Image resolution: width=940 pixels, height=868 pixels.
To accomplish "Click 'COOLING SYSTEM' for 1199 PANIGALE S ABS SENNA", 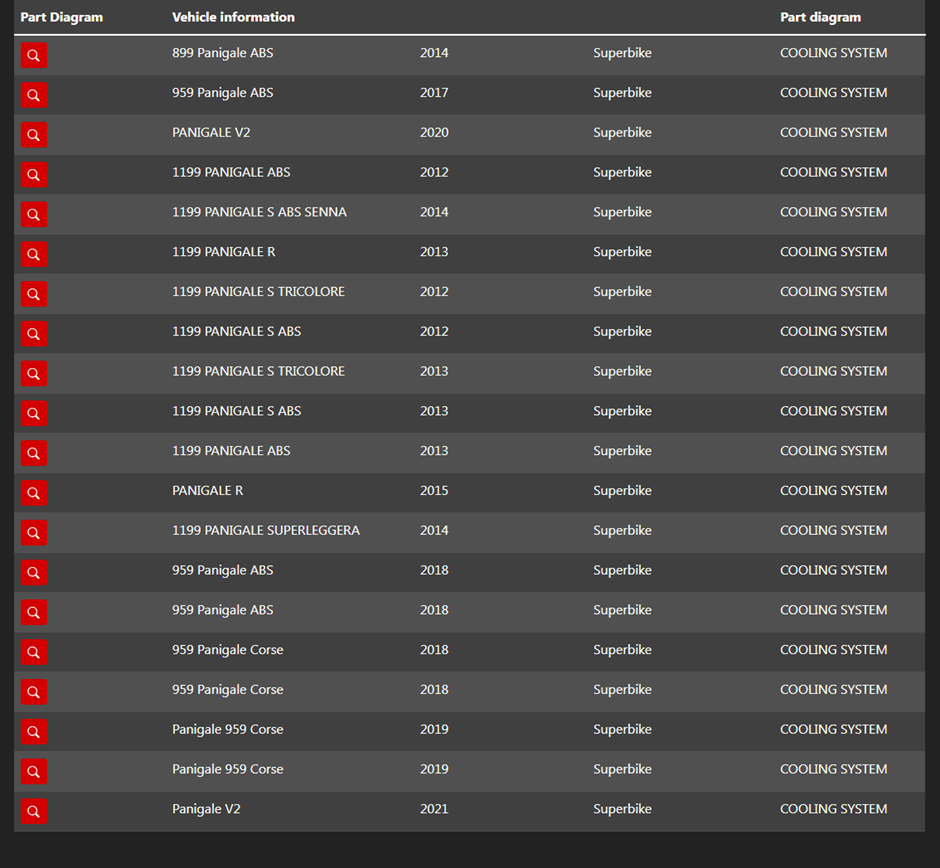I will (833, 212).
